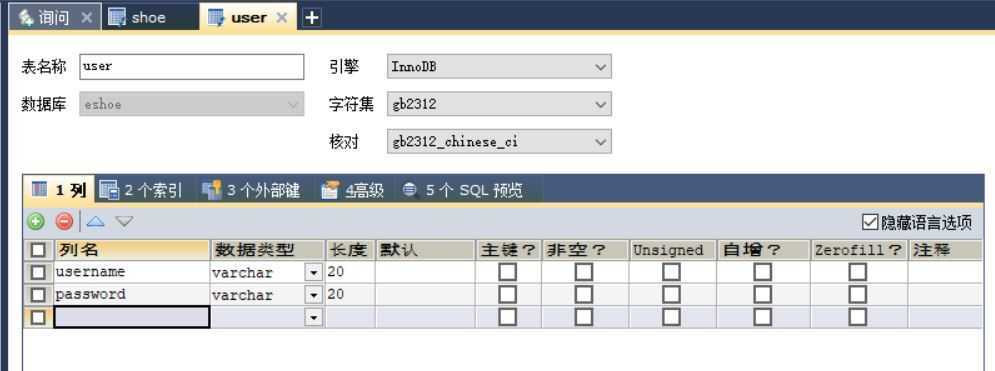Click the length 20 cell for password
The image size is (995, 371).
[350, 295]
